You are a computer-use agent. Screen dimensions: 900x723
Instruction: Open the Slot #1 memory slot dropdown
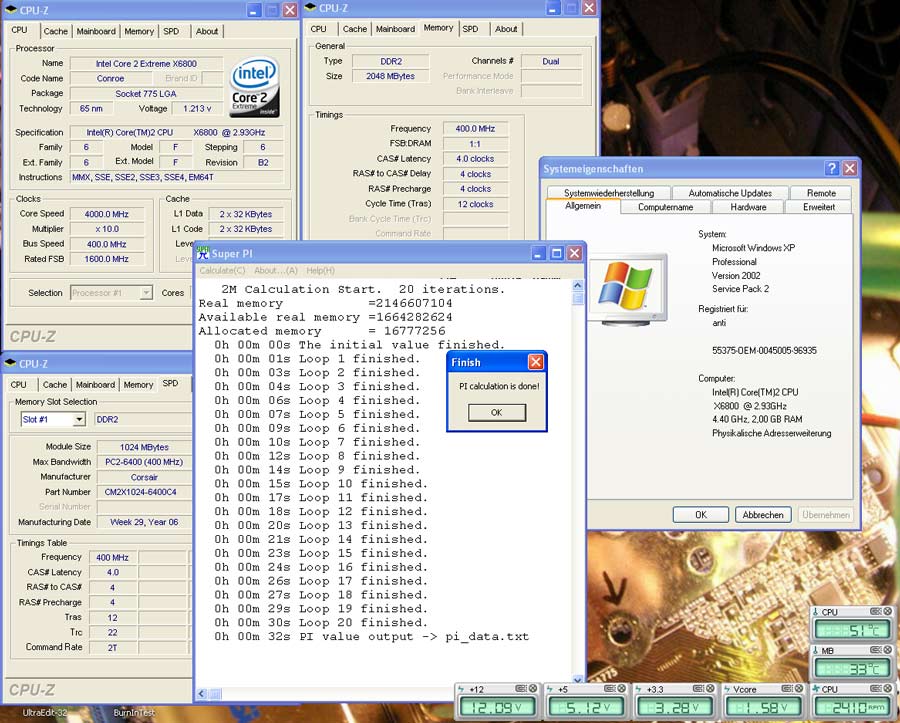click(x=79, y=419)
